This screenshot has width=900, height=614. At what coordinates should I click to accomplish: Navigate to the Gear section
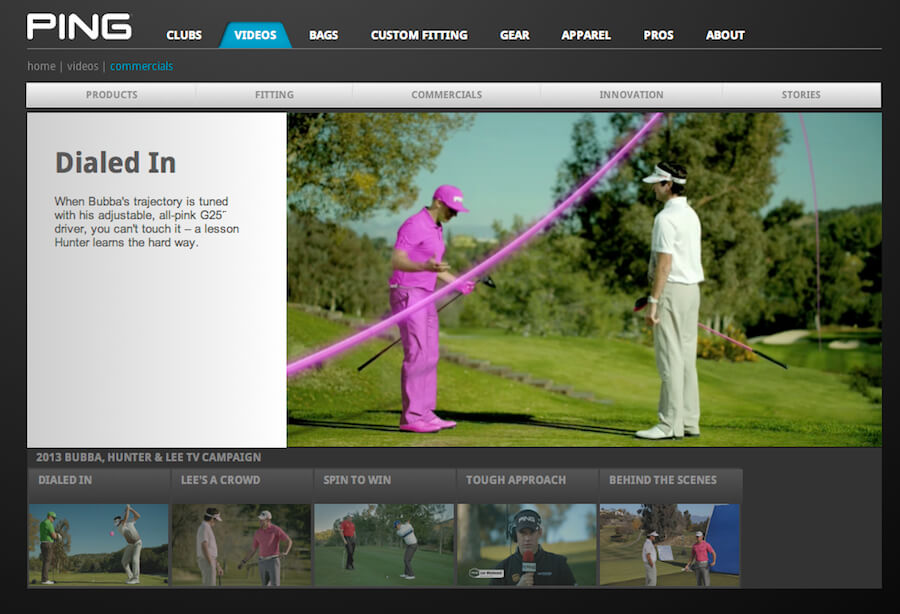[x=514, y=35]
